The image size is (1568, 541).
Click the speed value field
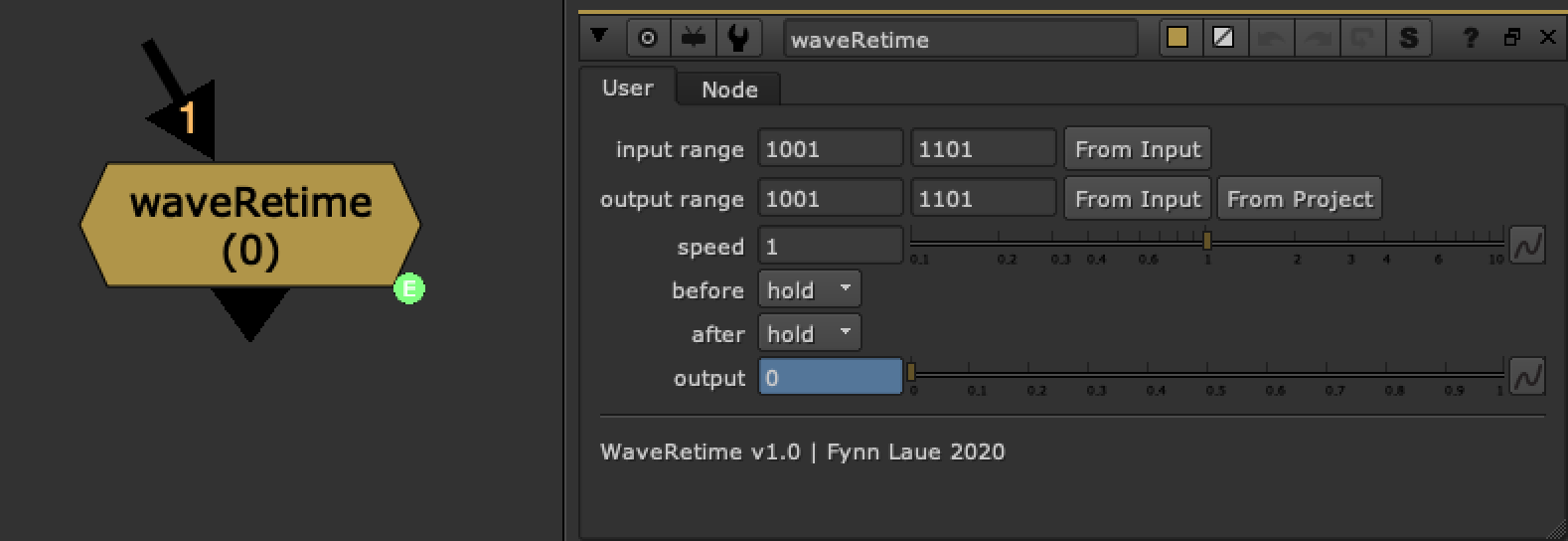(x=831, y=246)
